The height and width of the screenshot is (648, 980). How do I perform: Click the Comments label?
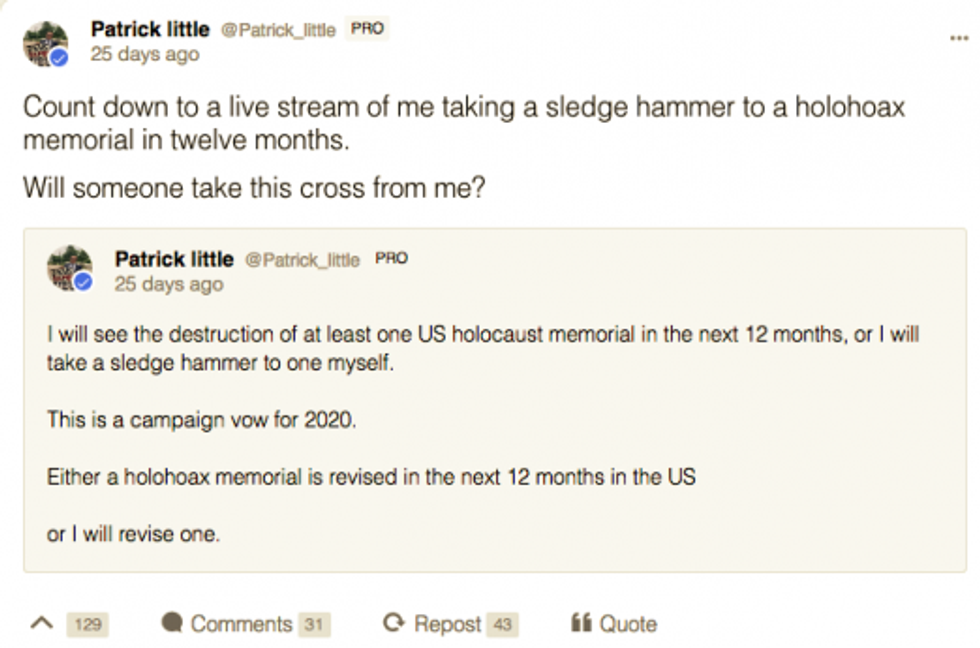[241, 624]
